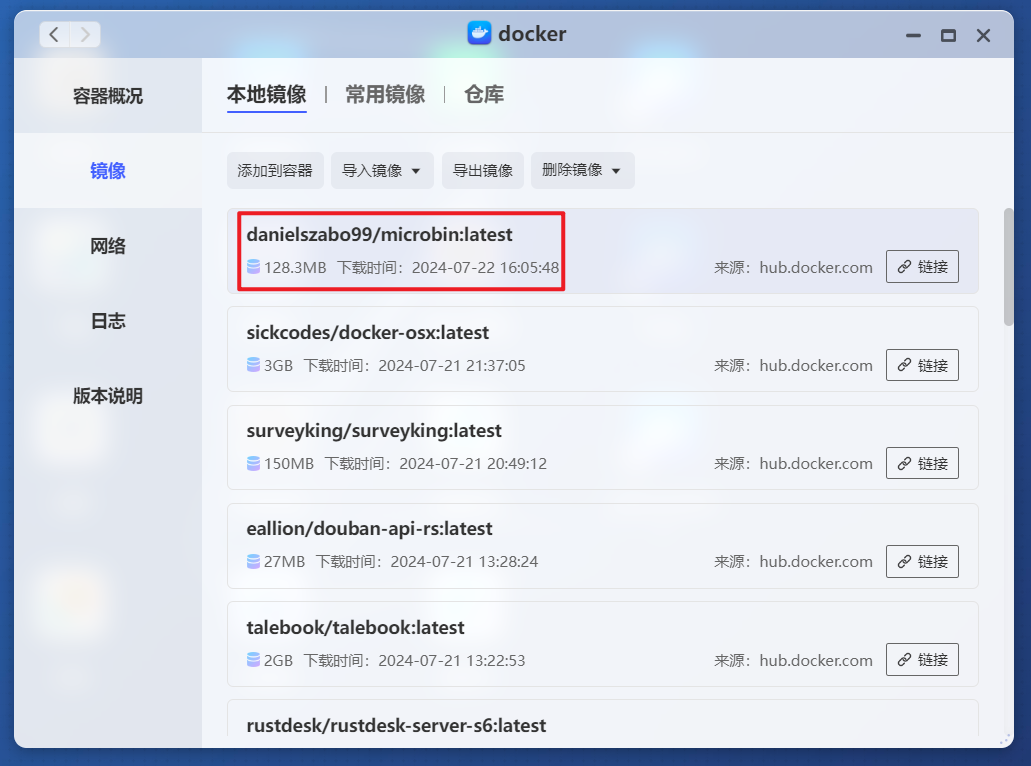
Task: Click 链接 for sickcodes/docker-osx
Action: (922, 365)
